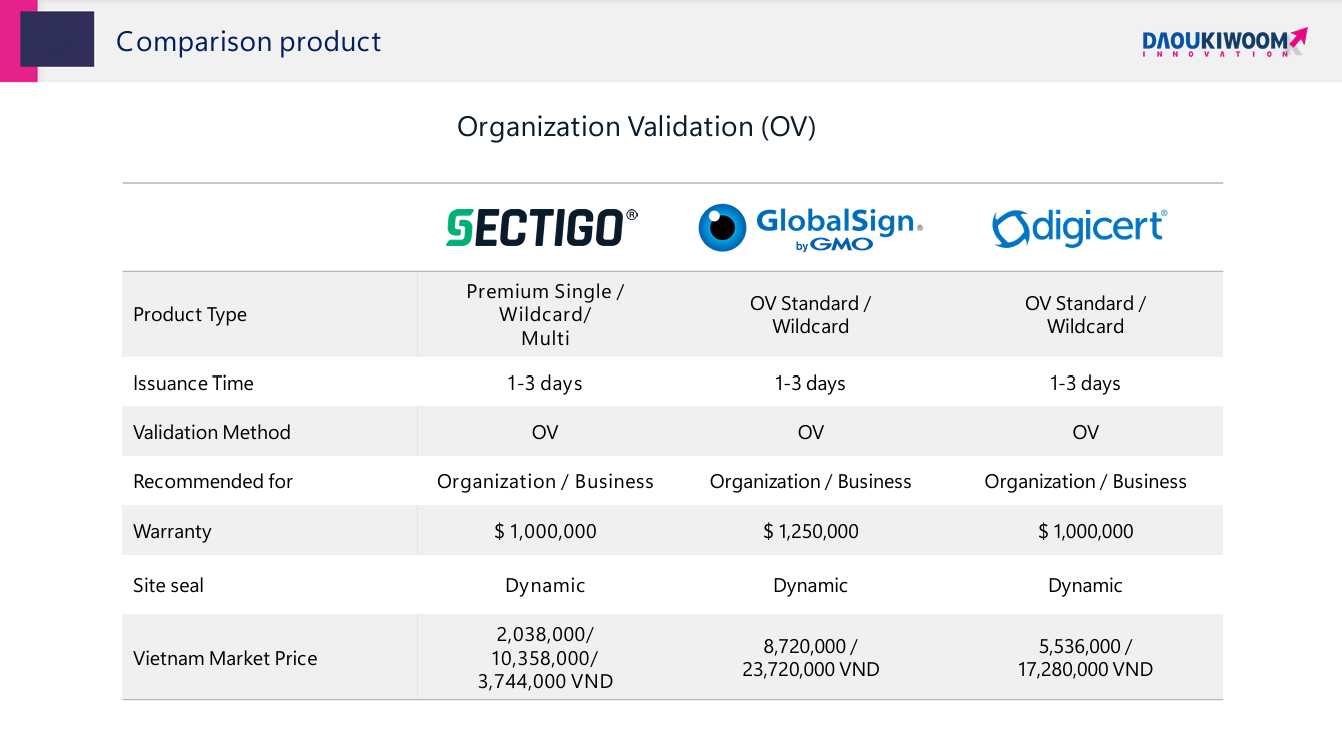Select Sectigo's "2,038,000/ 10,358,000/ 3,744,000 VND" price
Image resolution: width=1342 pixels, height=750 pixels.
click(545, 658)
